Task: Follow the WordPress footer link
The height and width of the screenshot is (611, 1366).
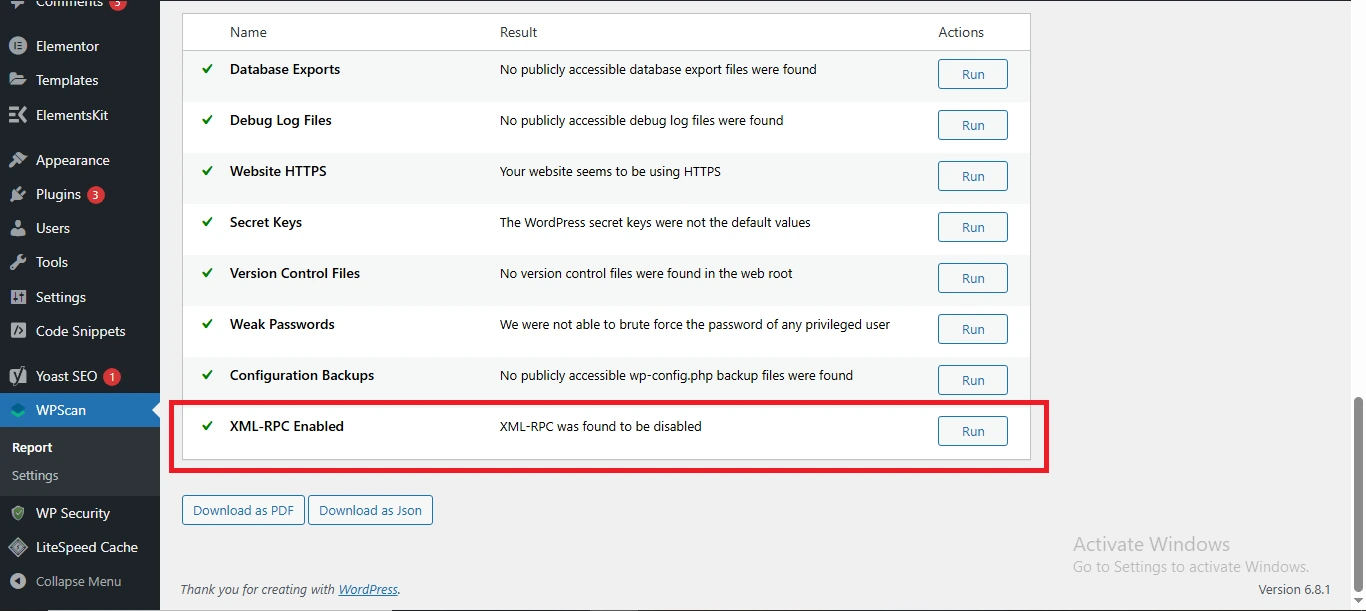Action: click(368, 589)
